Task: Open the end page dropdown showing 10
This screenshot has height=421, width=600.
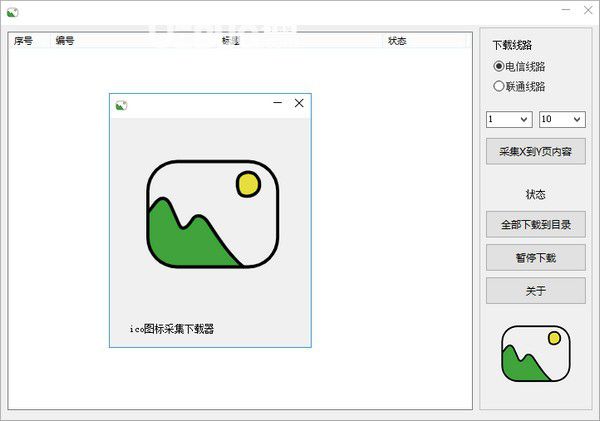Action: click(562, 119)
